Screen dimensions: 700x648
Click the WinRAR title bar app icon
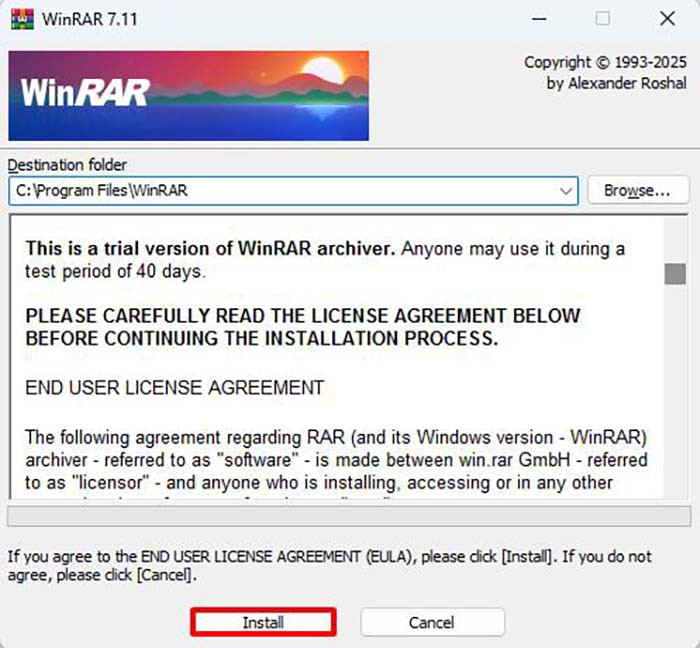22,19
